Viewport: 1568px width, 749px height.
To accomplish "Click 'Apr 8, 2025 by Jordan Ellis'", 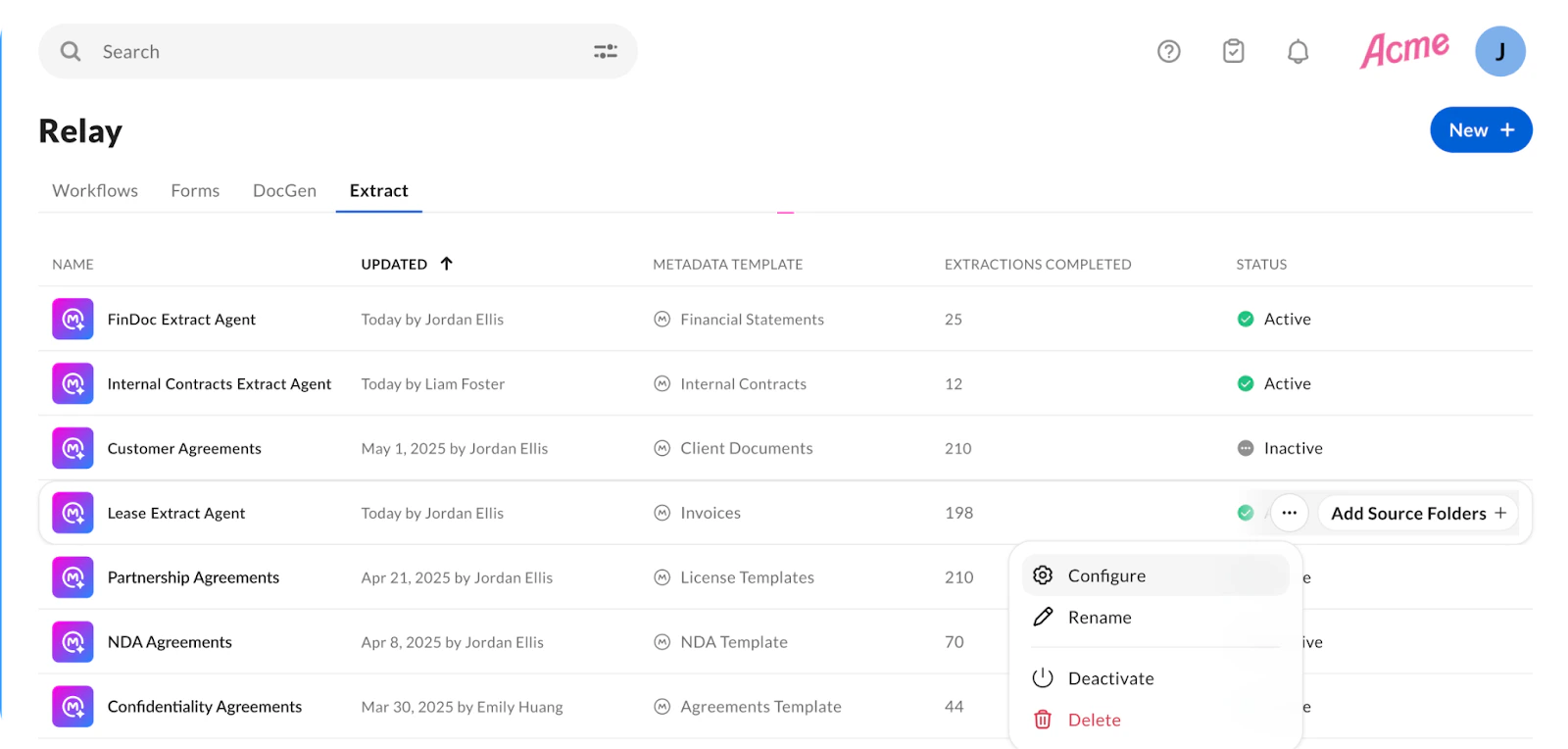I will pos(452,642).
